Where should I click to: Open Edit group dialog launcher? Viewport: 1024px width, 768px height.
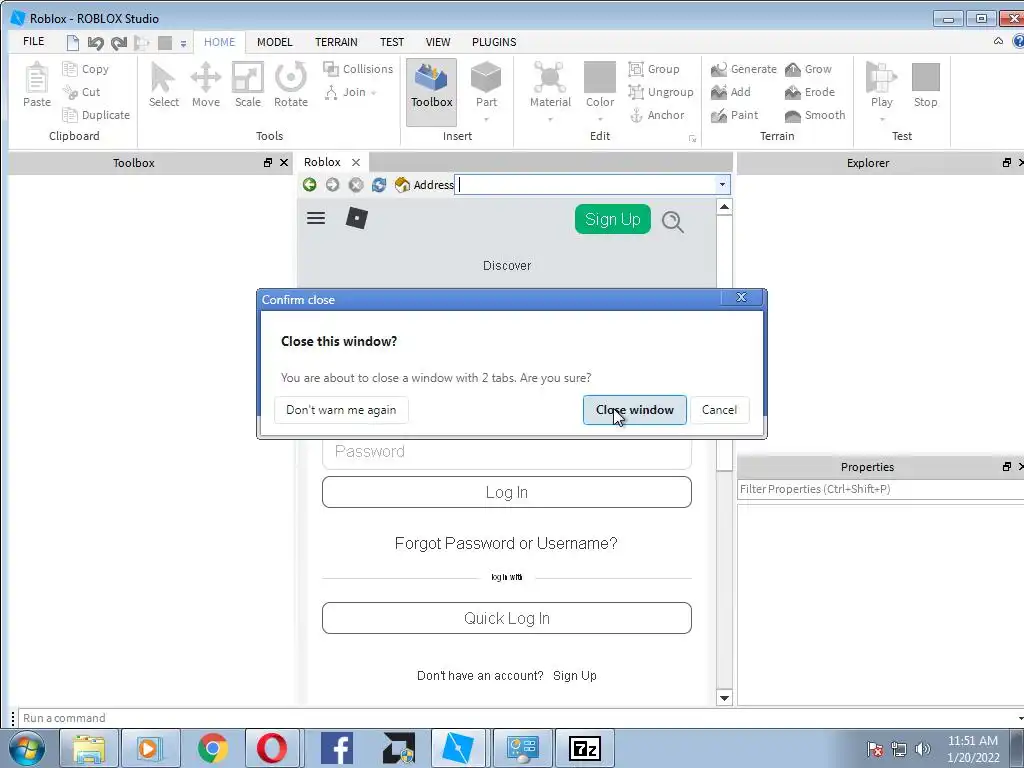click(692, 138)
